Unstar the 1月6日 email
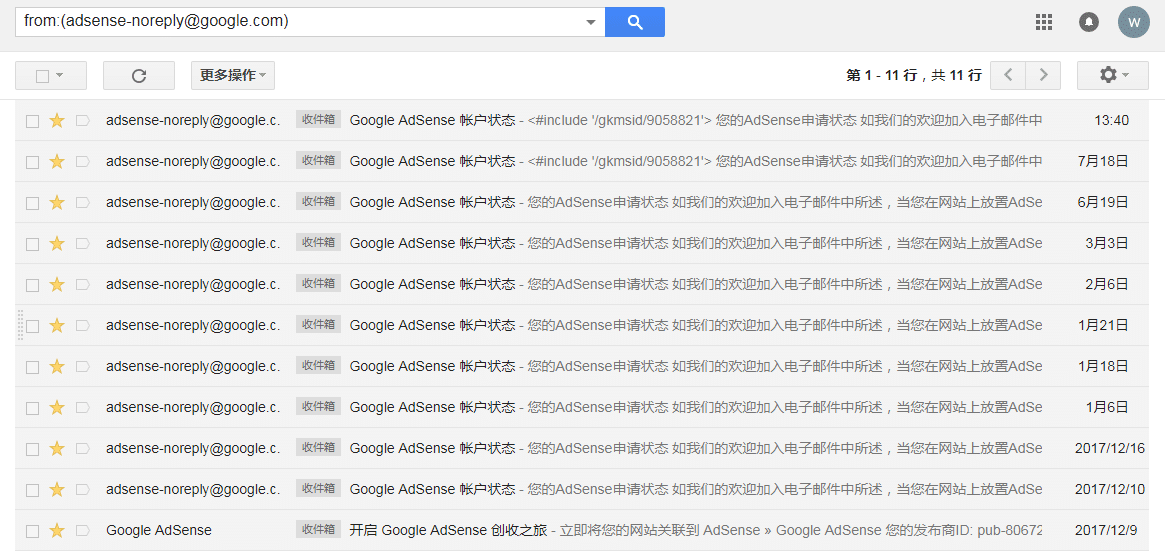The height and width of the screenshot is (554, 1165). click(56, 407)
